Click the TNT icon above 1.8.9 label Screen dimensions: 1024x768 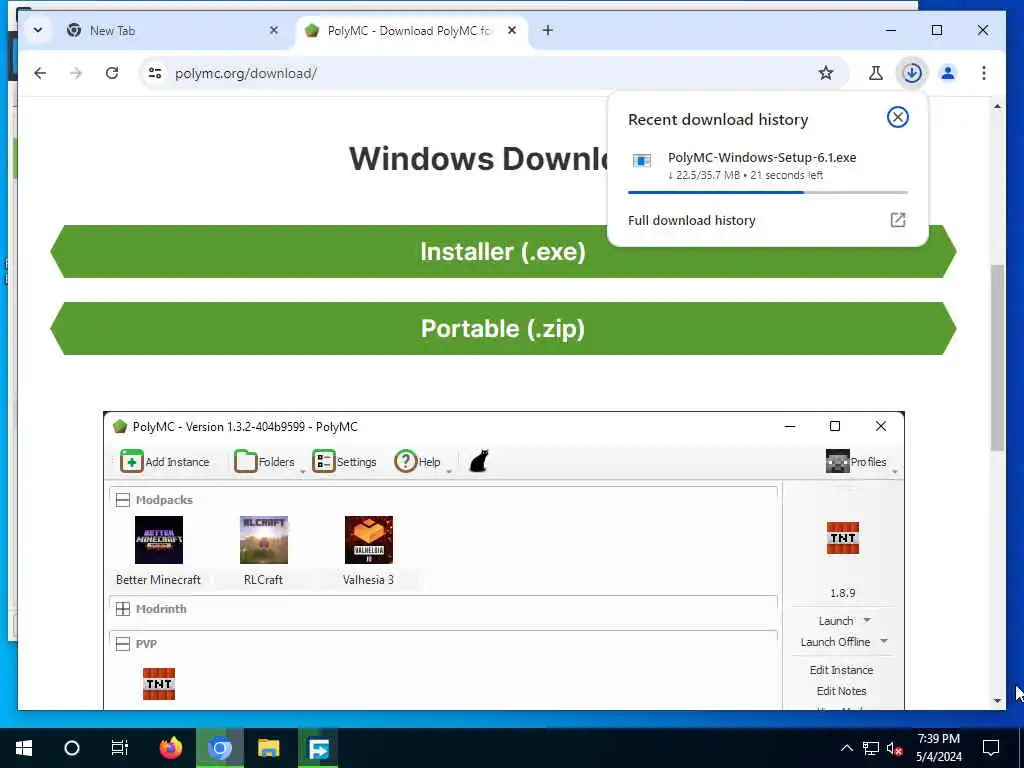(x=842, y=538)
